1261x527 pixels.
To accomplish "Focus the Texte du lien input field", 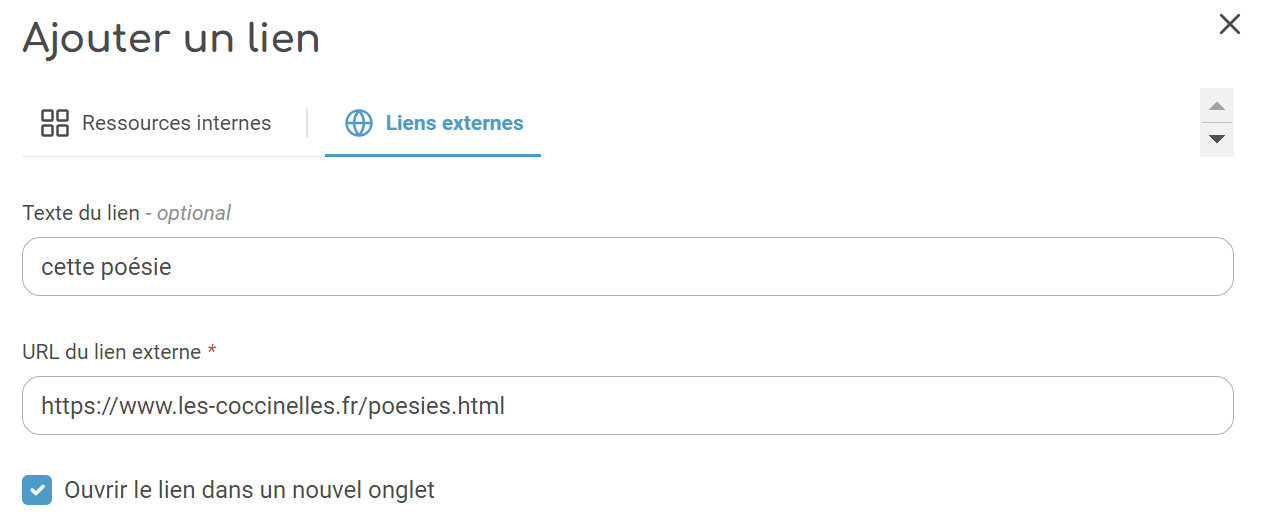I will (x=627, y=267).
